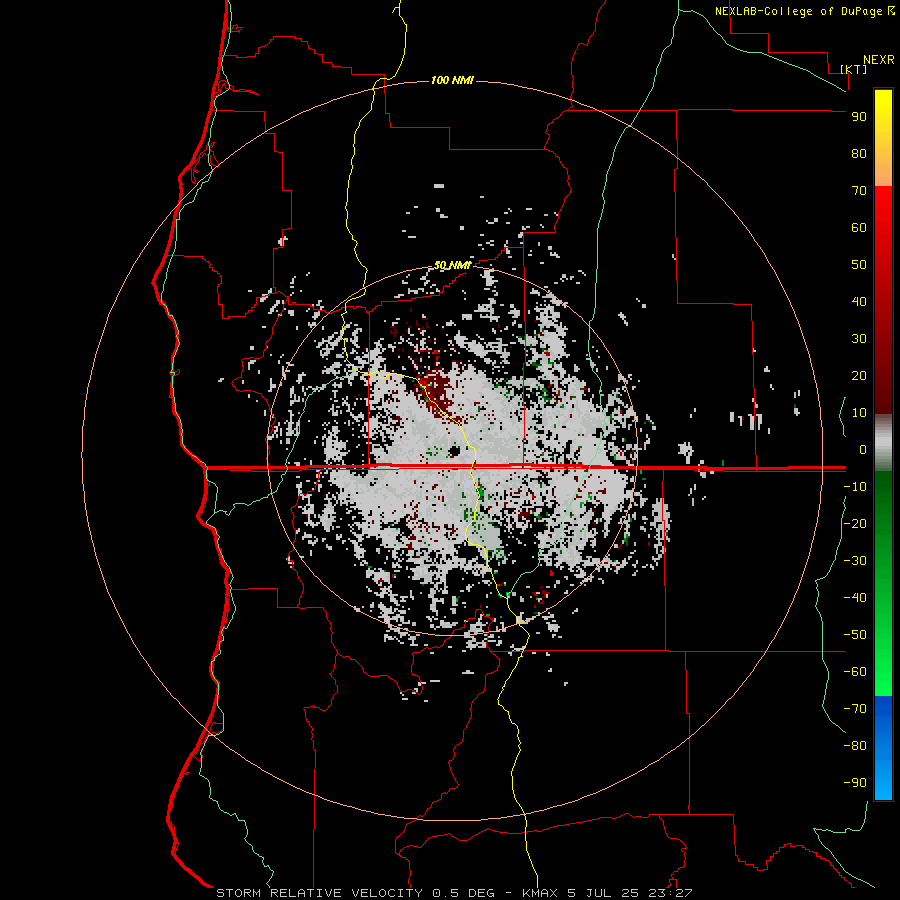Click the -80 knot scale label
Viewport: 900px width, 900px height.
[x=855, y=746]
